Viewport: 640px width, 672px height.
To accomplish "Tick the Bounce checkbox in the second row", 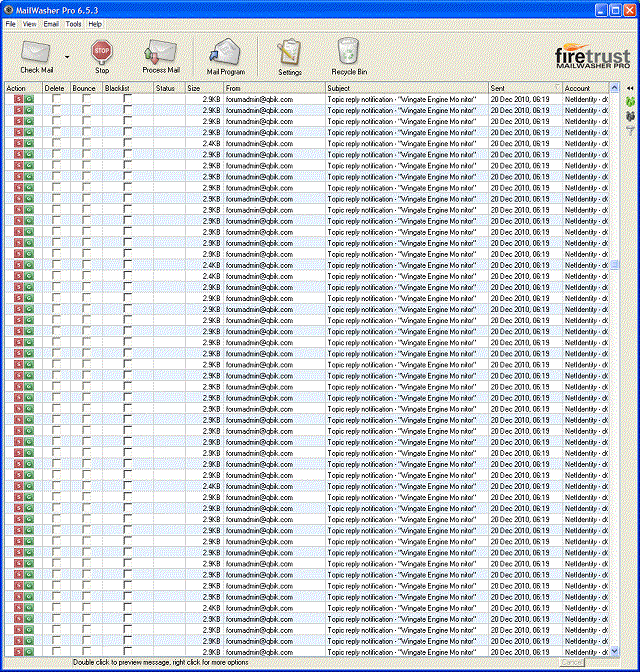I will 87,110.
